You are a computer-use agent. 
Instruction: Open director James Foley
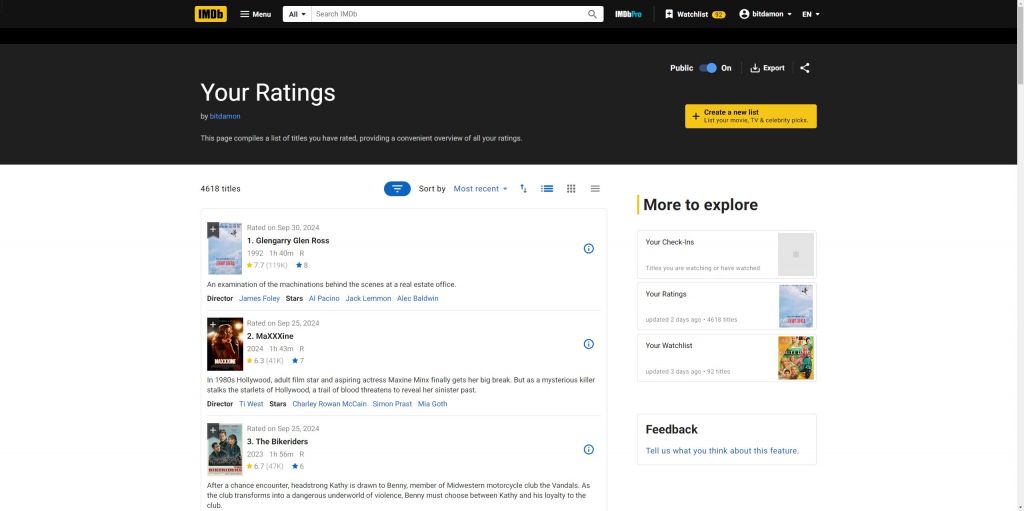tap(259, 299)
